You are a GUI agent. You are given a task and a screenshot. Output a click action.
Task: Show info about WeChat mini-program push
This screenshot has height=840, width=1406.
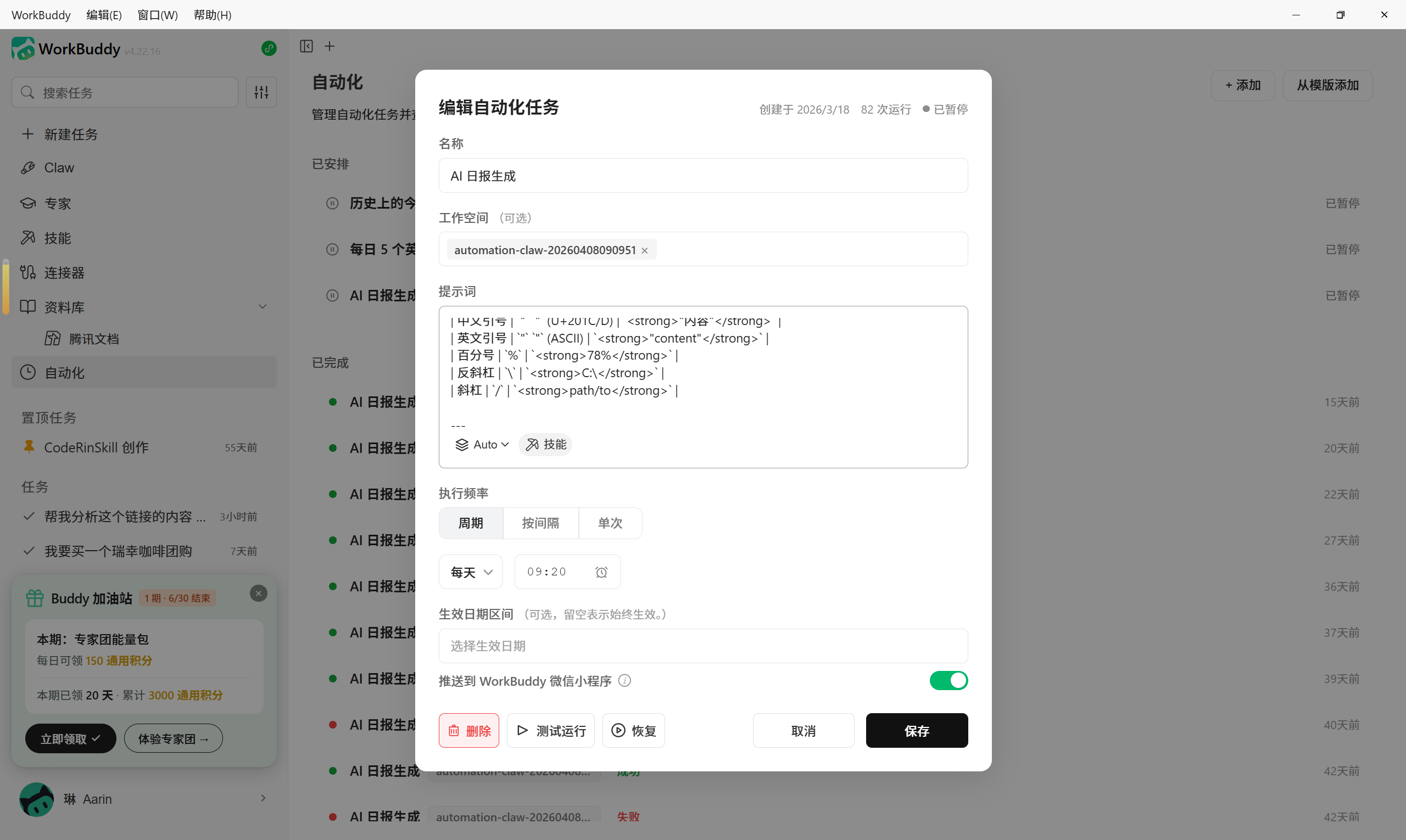coord(624,680)
